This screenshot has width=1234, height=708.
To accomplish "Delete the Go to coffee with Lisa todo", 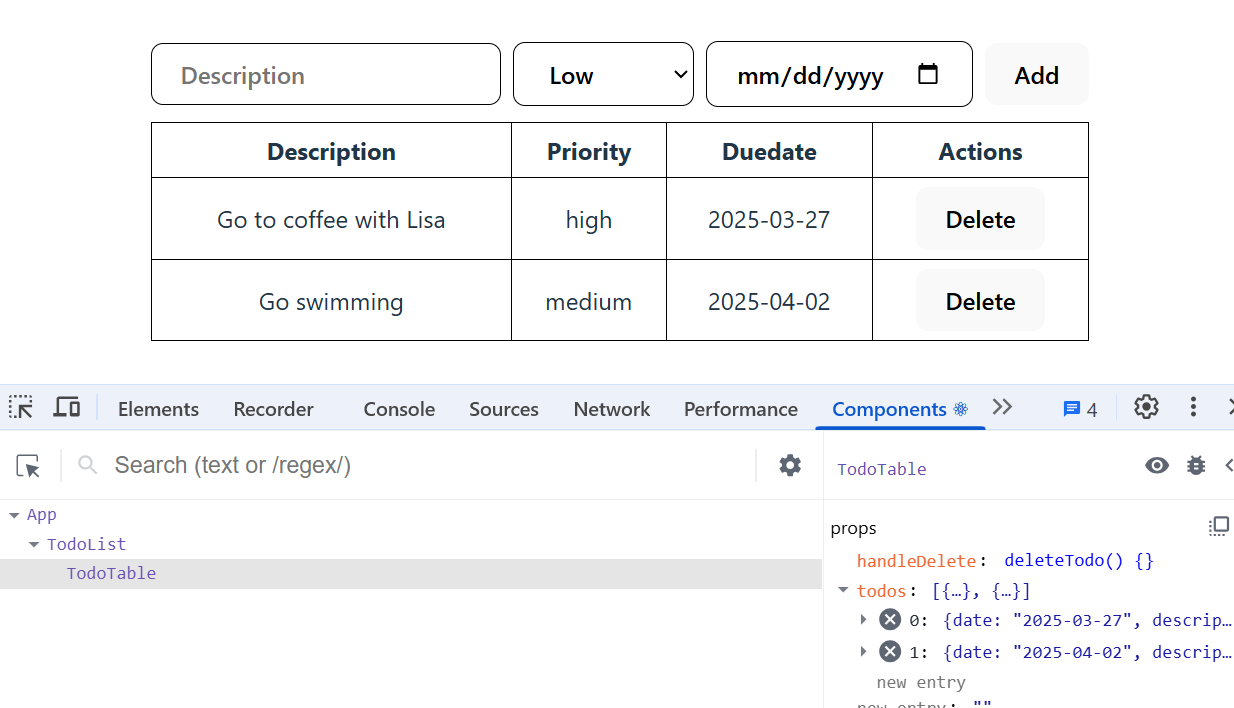I will tap(980, 219).
